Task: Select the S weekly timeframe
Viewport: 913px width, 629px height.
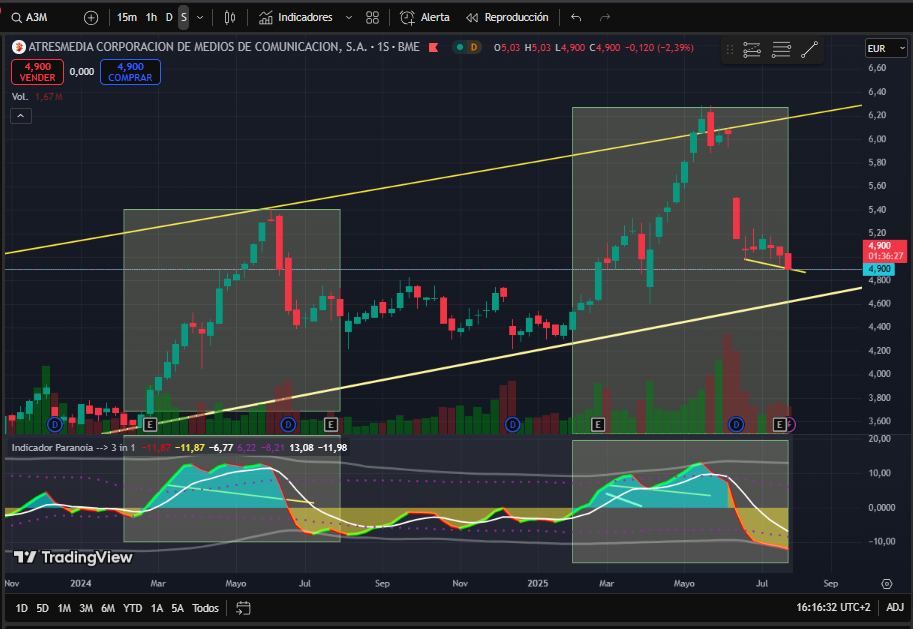Action: (184, 17)
